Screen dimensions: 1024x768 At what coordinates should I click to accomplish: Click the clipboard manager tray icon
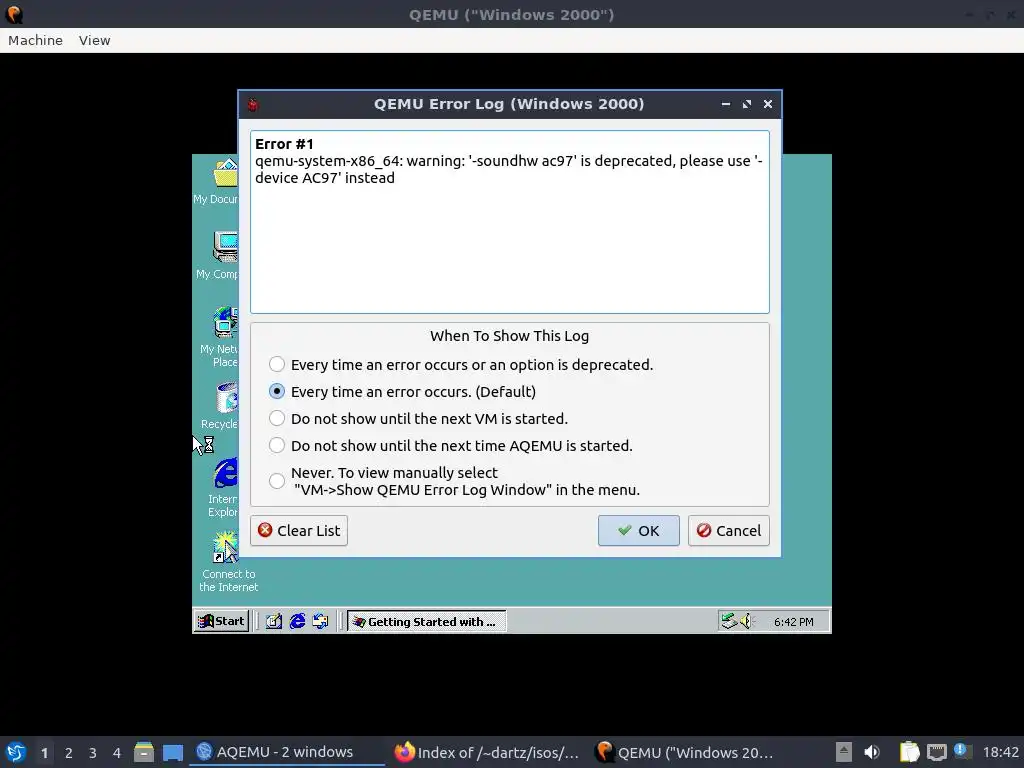(x=909, y=752)
